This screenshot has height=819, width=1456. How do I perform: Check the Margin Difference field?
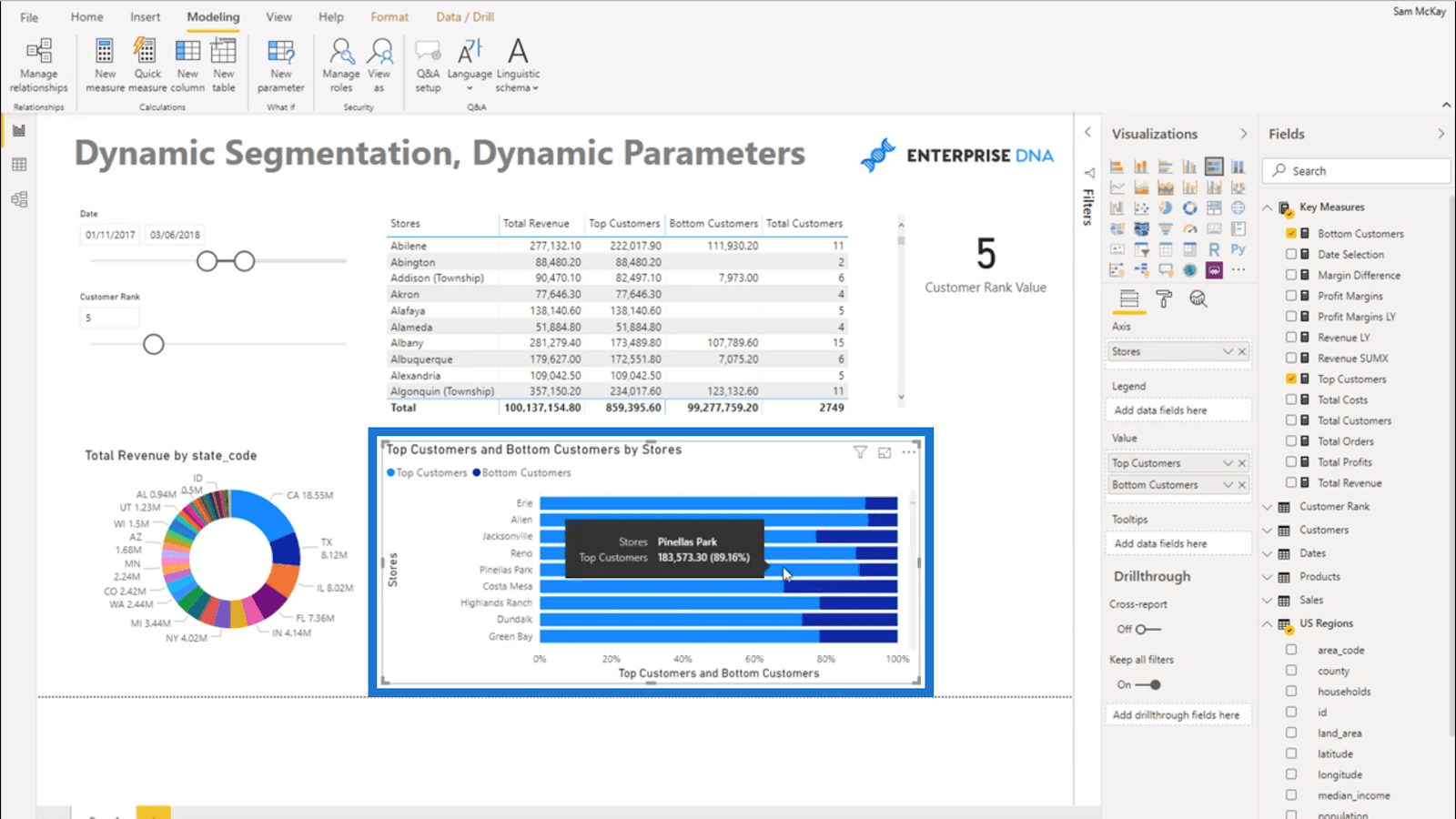[1291, 275]
